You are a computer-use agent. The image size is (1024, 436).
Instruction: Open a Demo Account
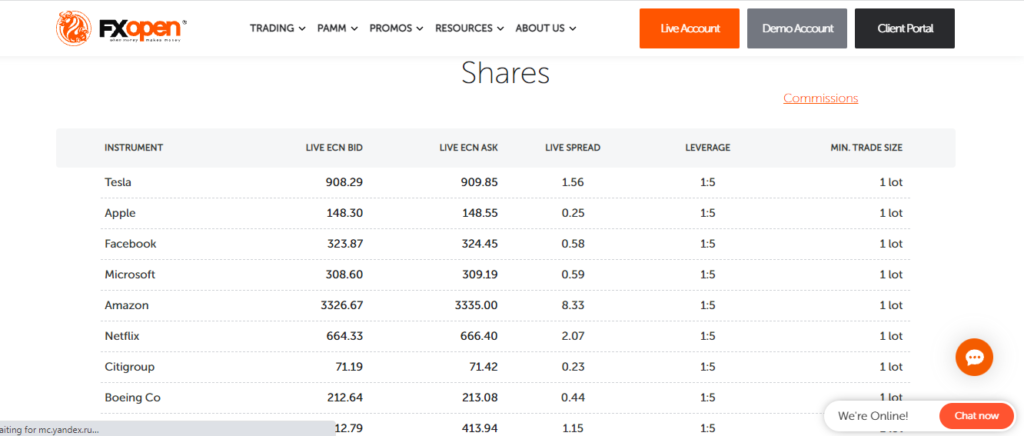(x=797, y=28)
